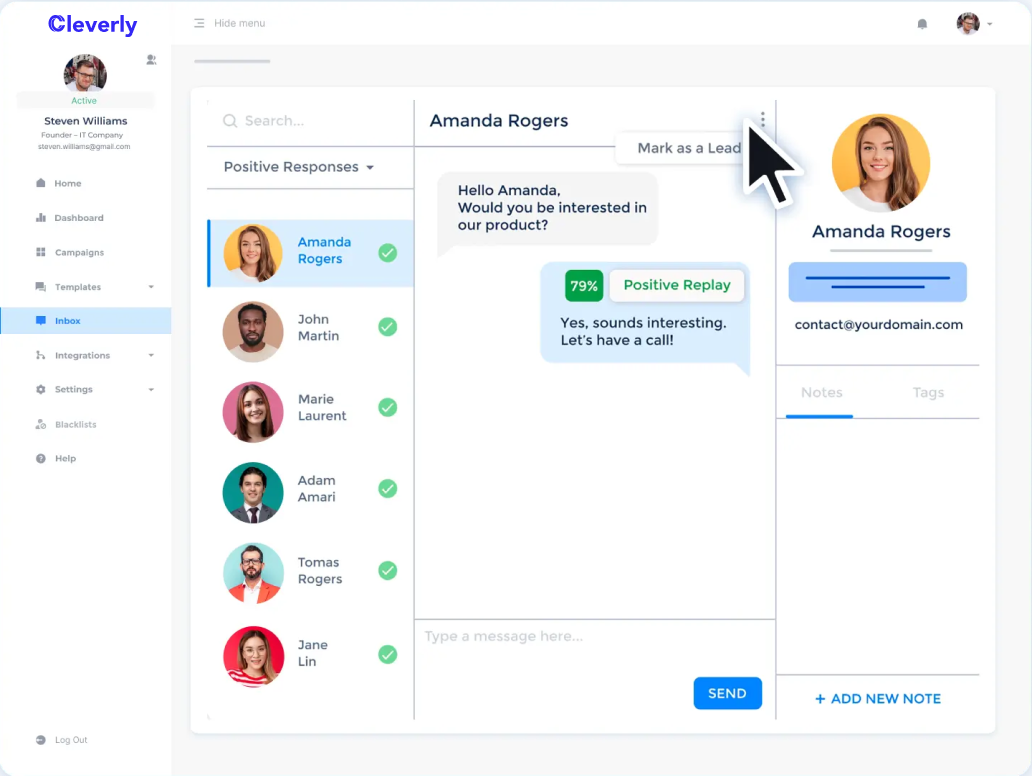Image resolution: width=1032 pixels, height=776 pixels.
Task: Select Inbox in the sidebar
Action: [x=86, y=321]
